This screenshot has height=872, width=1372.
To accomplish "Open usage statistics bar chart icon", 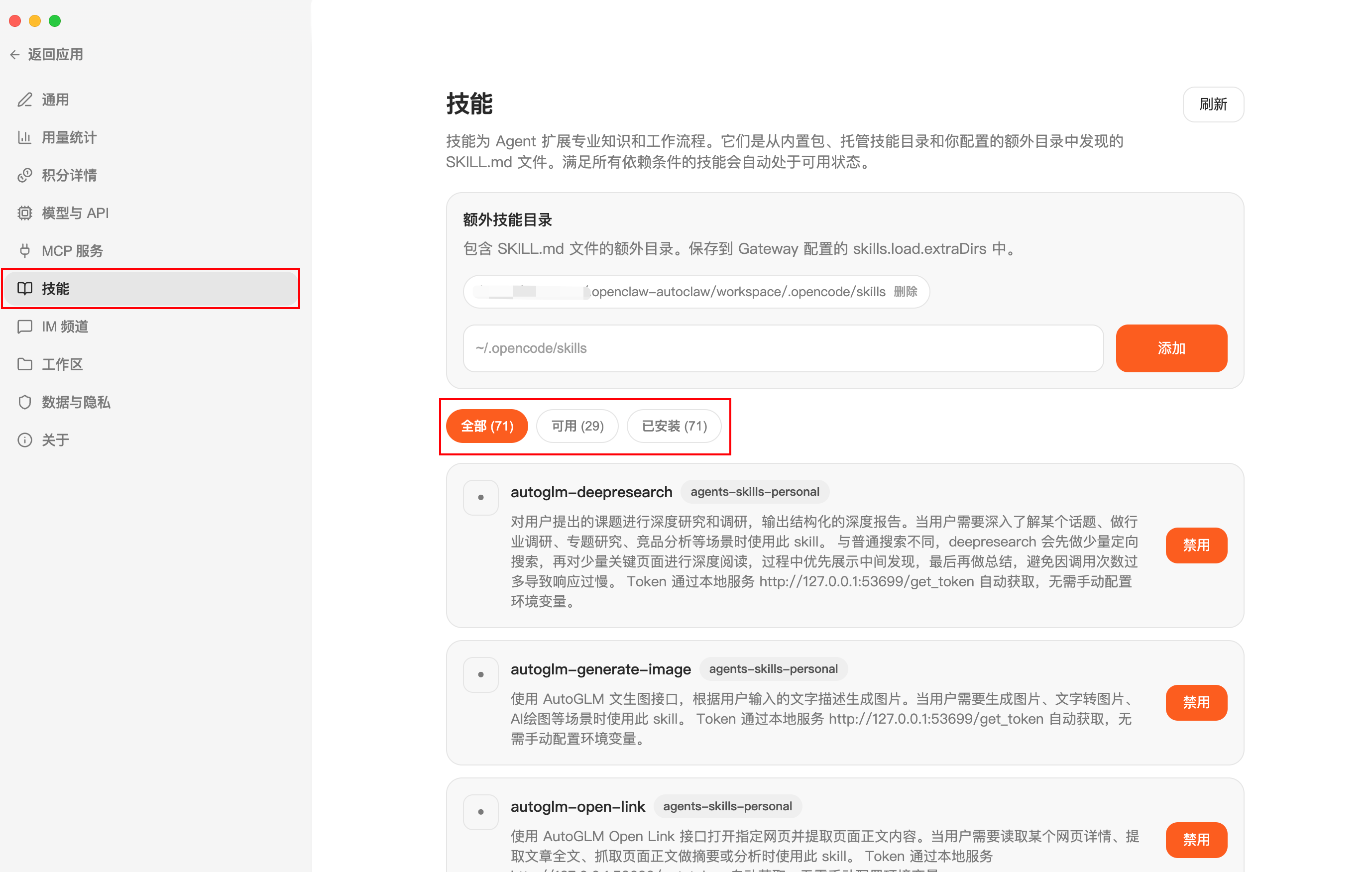I will 24,137.
